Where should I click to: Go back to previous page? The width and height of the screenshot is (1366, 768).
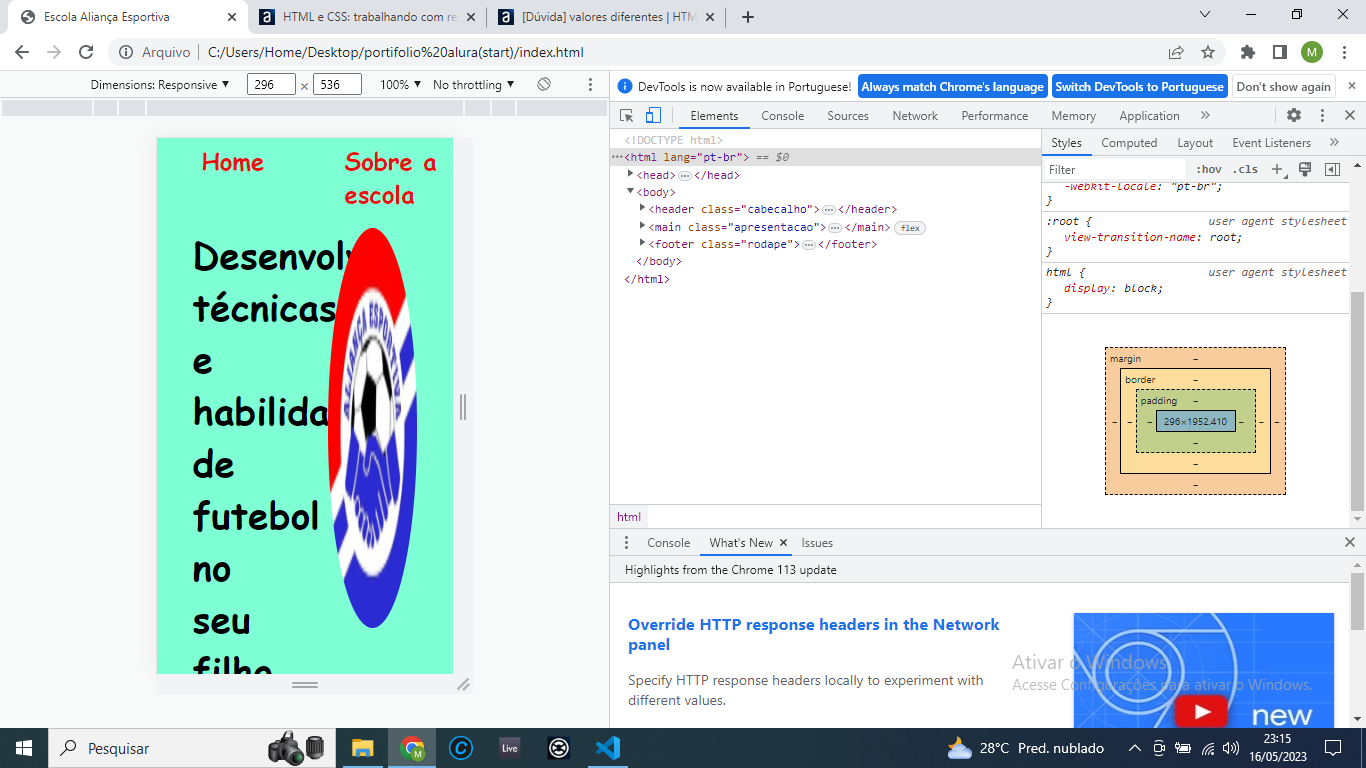[x=22, y=52]
